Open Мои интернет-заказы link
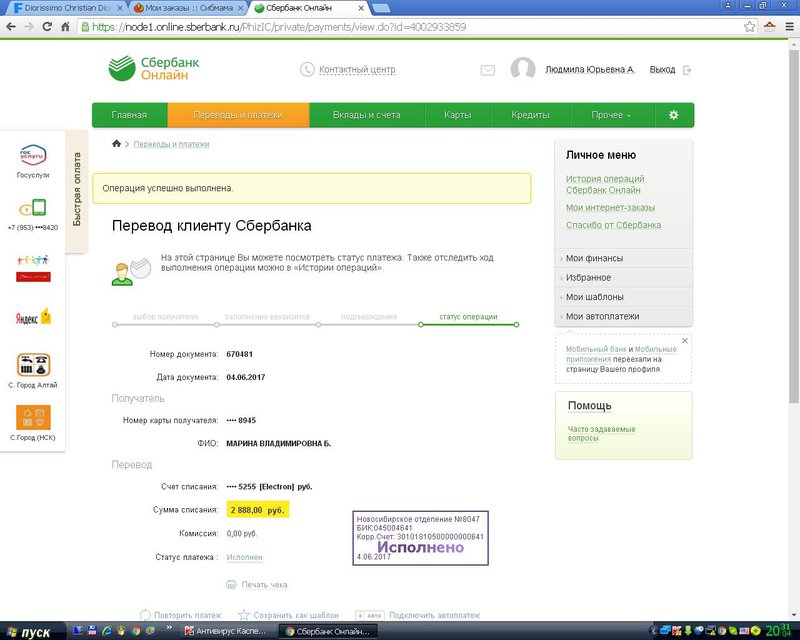Viewport: 800px width, 640px height. click(610, 208)
